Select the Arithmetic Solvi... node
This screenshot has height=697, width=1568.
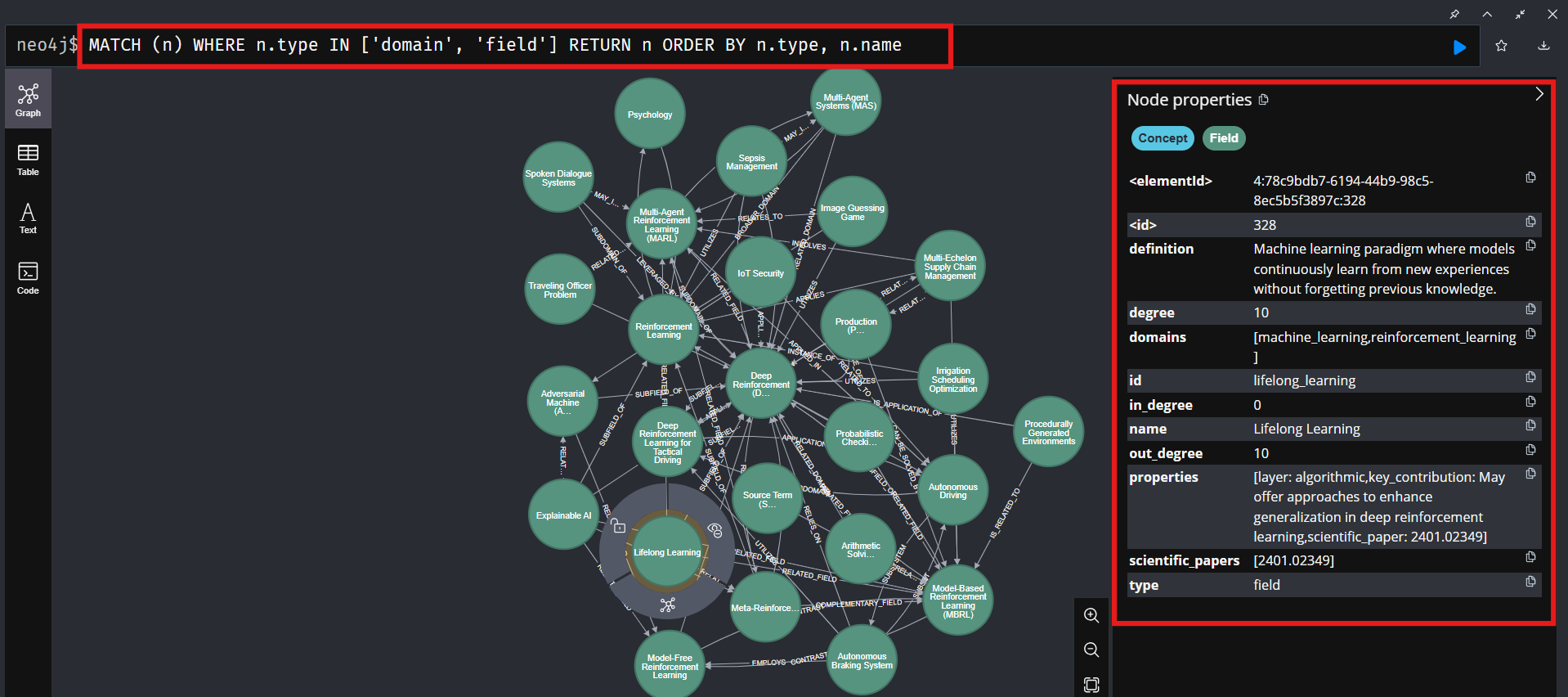[x=861, y=549]
